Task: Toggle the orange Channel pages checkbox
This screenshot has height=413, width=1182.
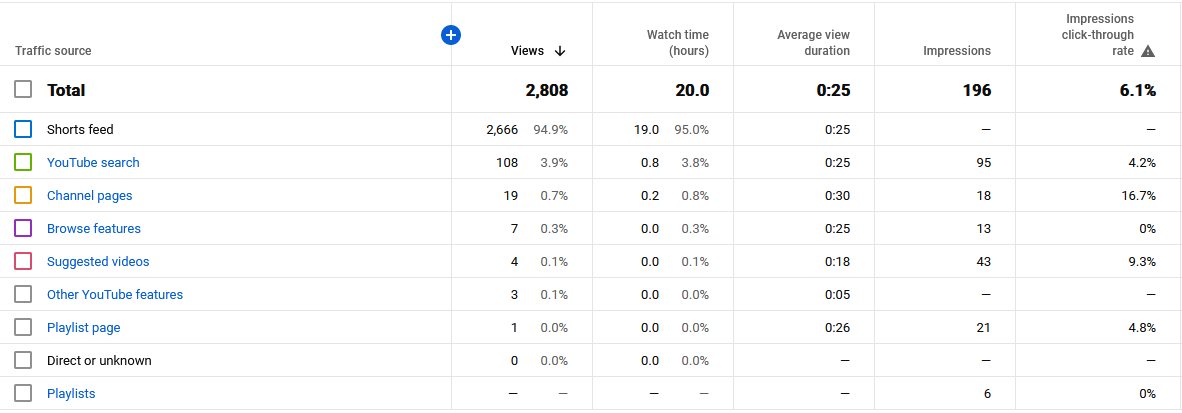Action: pyautogui.click(x=23, y=195)
